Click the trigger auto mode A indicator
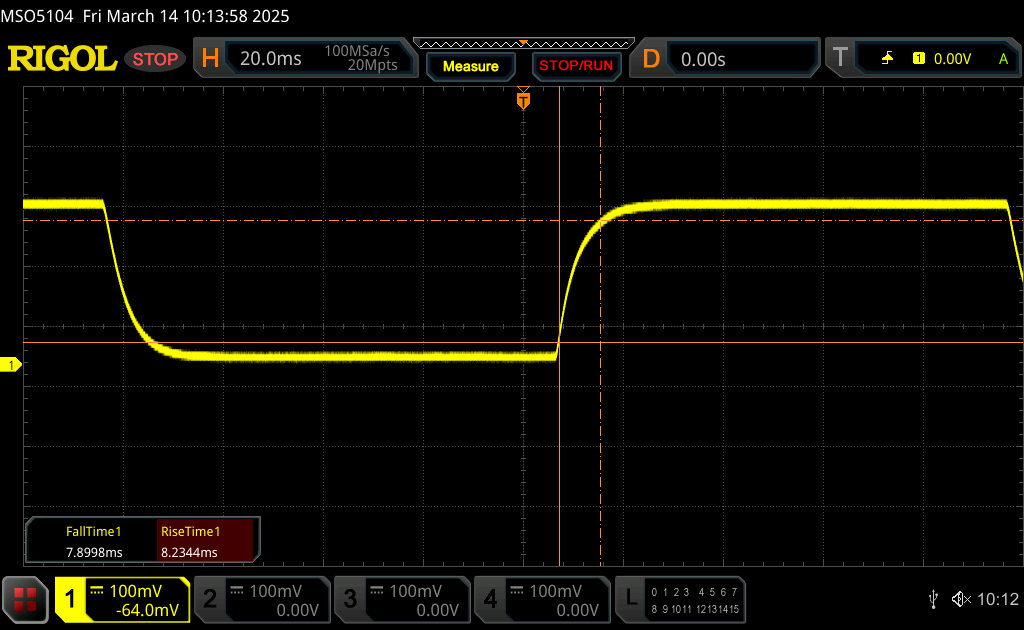 pos(1004,59)
